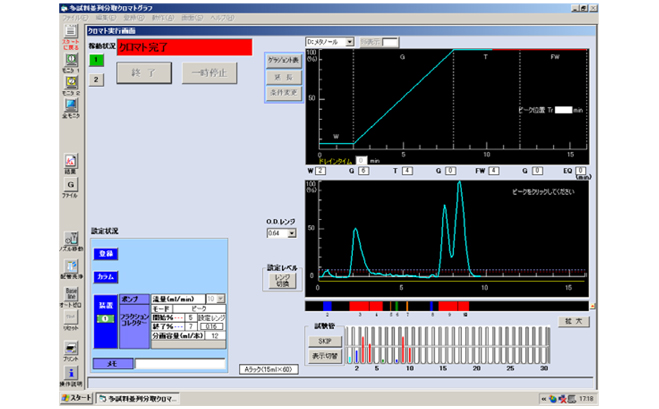Click the 拡大 (enlarge) button
659x409 pixels.
(x=574, y=322)
